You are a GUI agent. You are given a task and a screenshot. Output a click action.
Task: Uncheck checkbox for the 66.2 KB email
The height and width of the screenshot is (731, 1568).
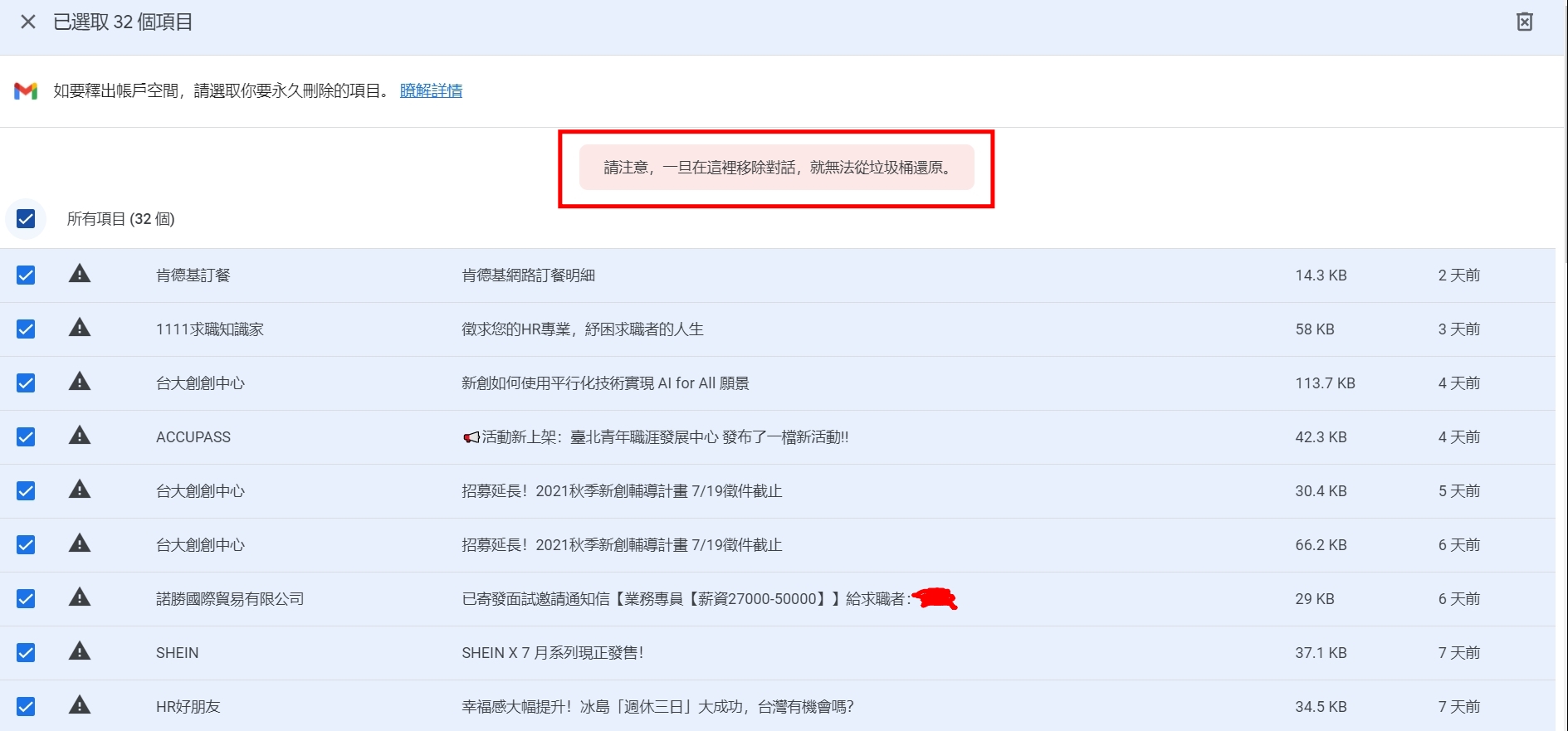click(x=26, y=545)
